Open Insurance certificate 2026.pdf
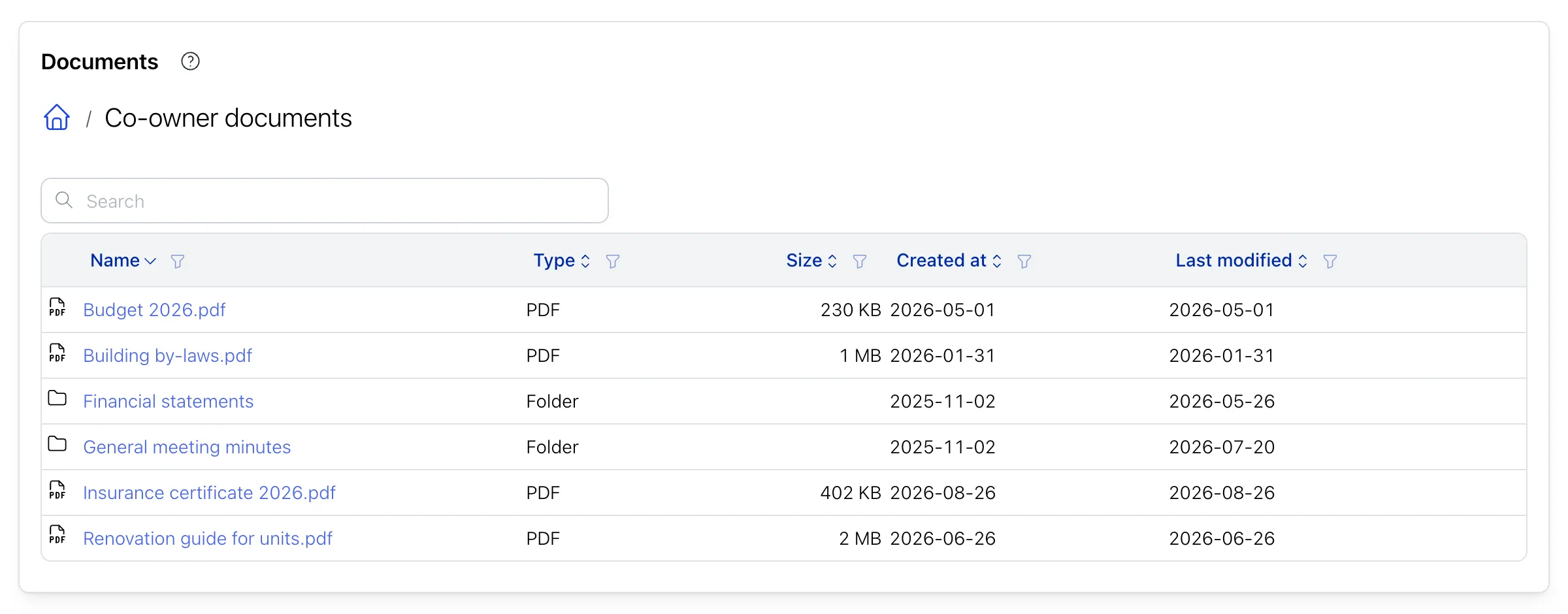This screenshot has height=614, width=1568. 209,493
